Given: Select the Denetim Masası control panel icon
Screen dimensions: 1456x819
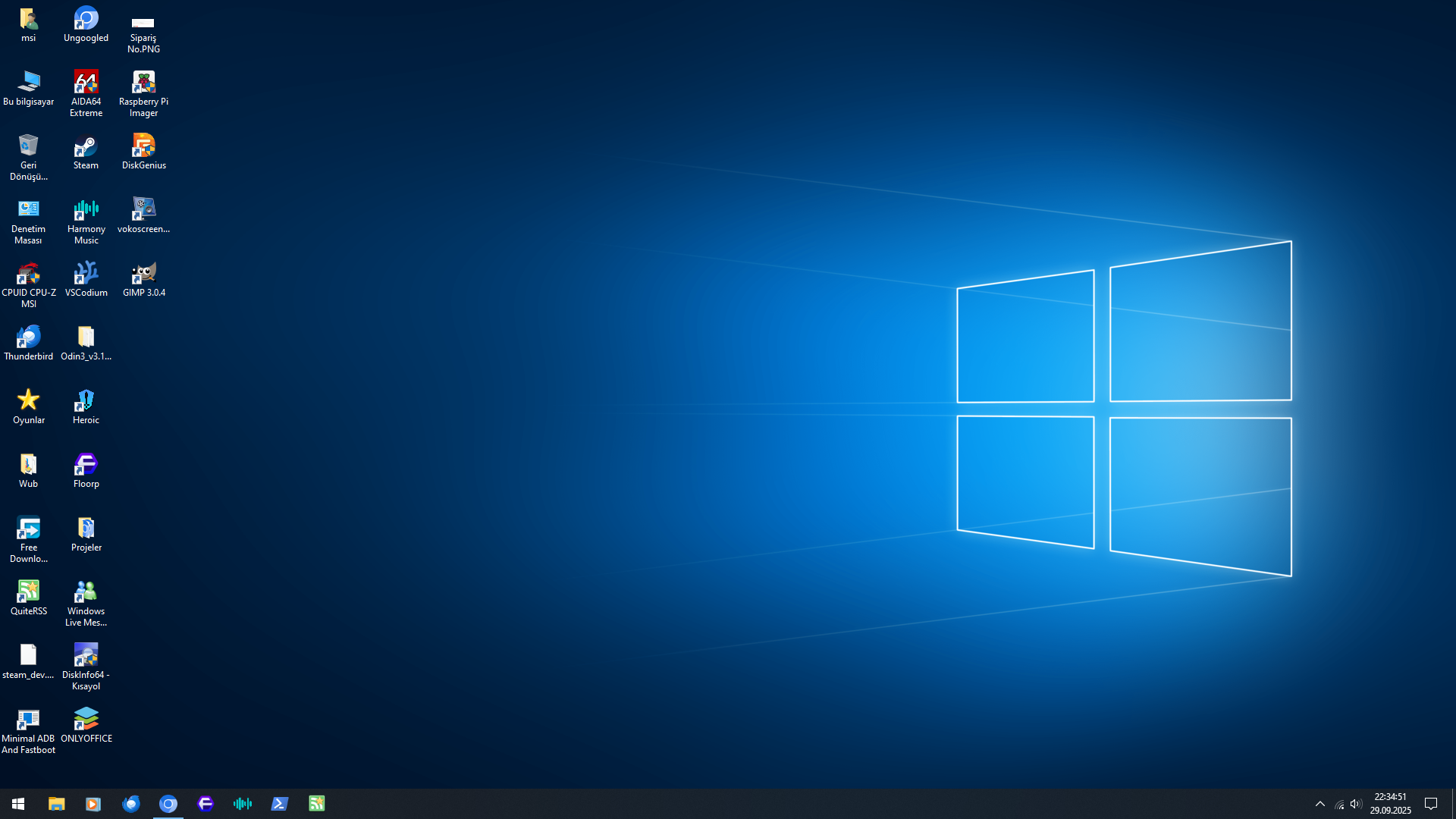Looking at the screenshot, I should 28,222.
